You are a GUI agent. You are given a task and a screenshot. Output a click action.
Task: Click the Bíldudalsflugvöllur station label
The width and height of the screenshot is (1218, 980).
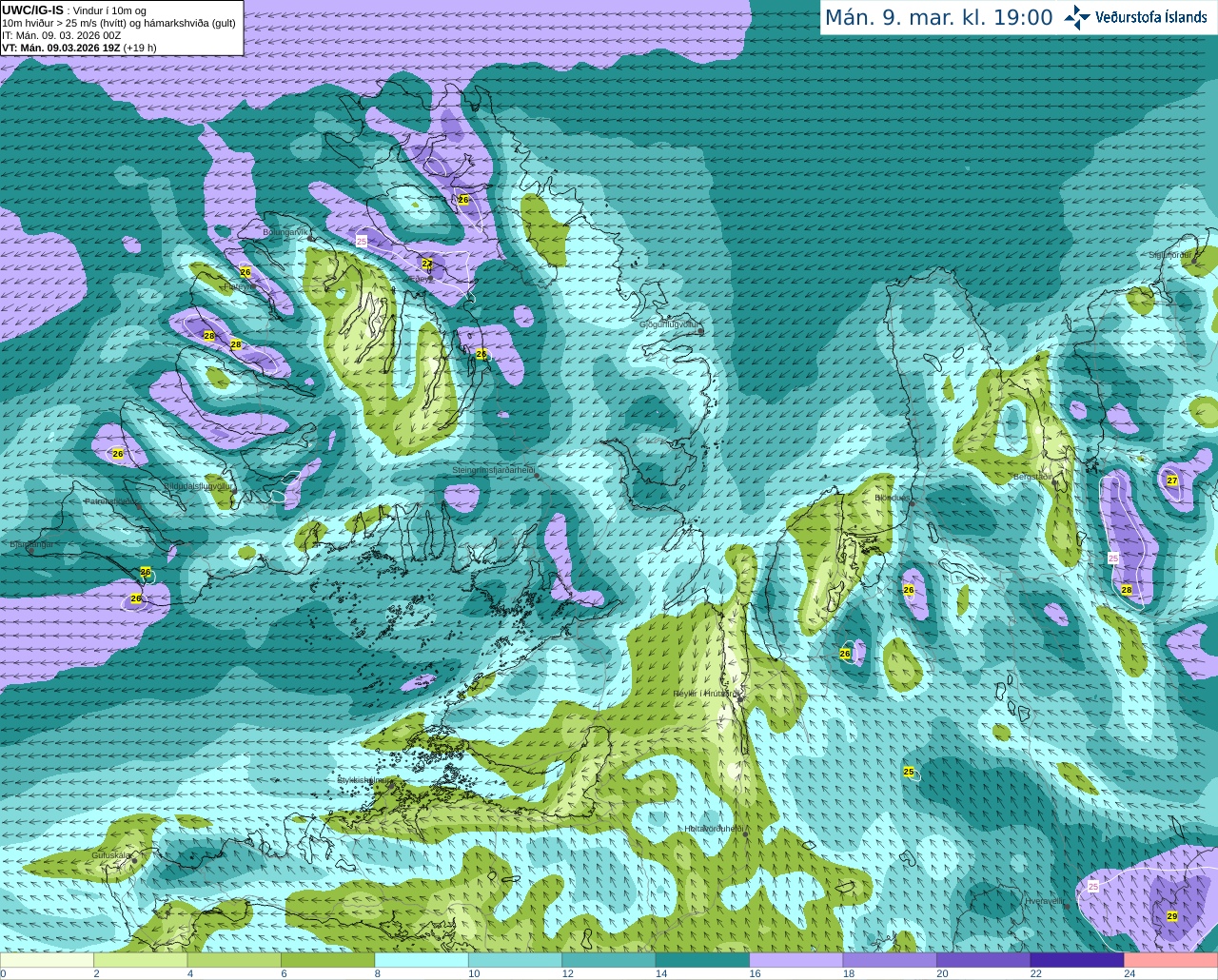[x=197, y=485]
